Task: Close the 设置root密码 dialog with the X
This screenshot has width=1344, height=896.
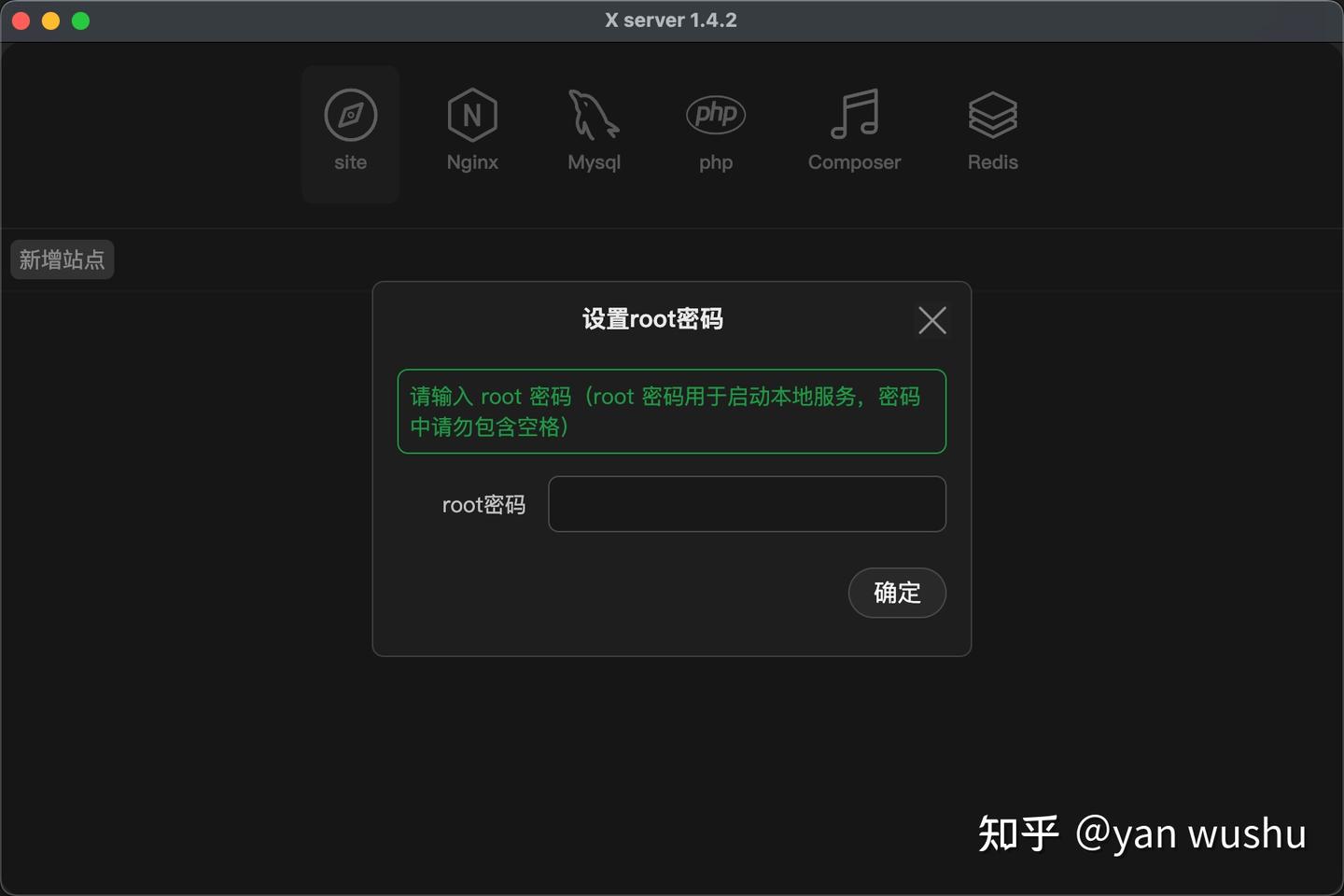Action: point(931,320)
